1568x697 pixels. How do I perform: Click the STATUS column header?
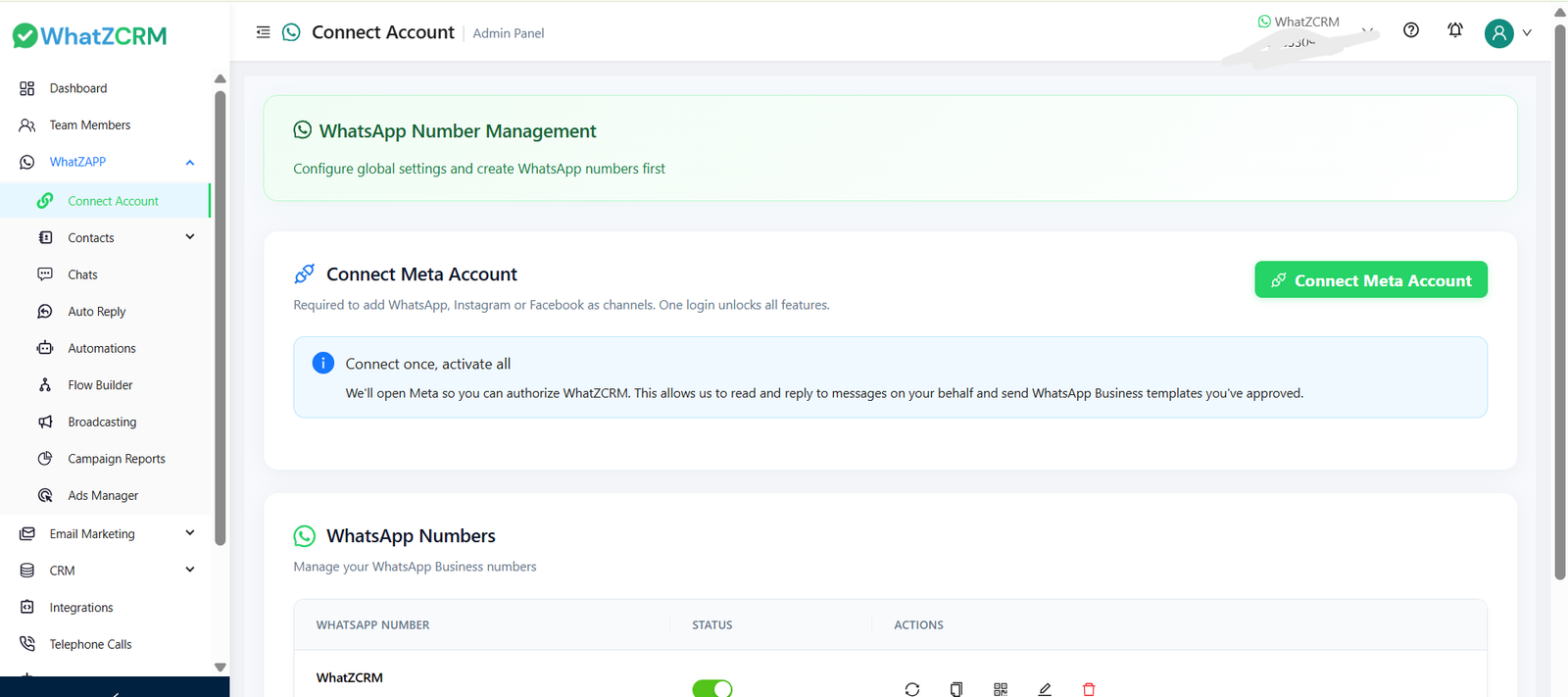point(712,625)
